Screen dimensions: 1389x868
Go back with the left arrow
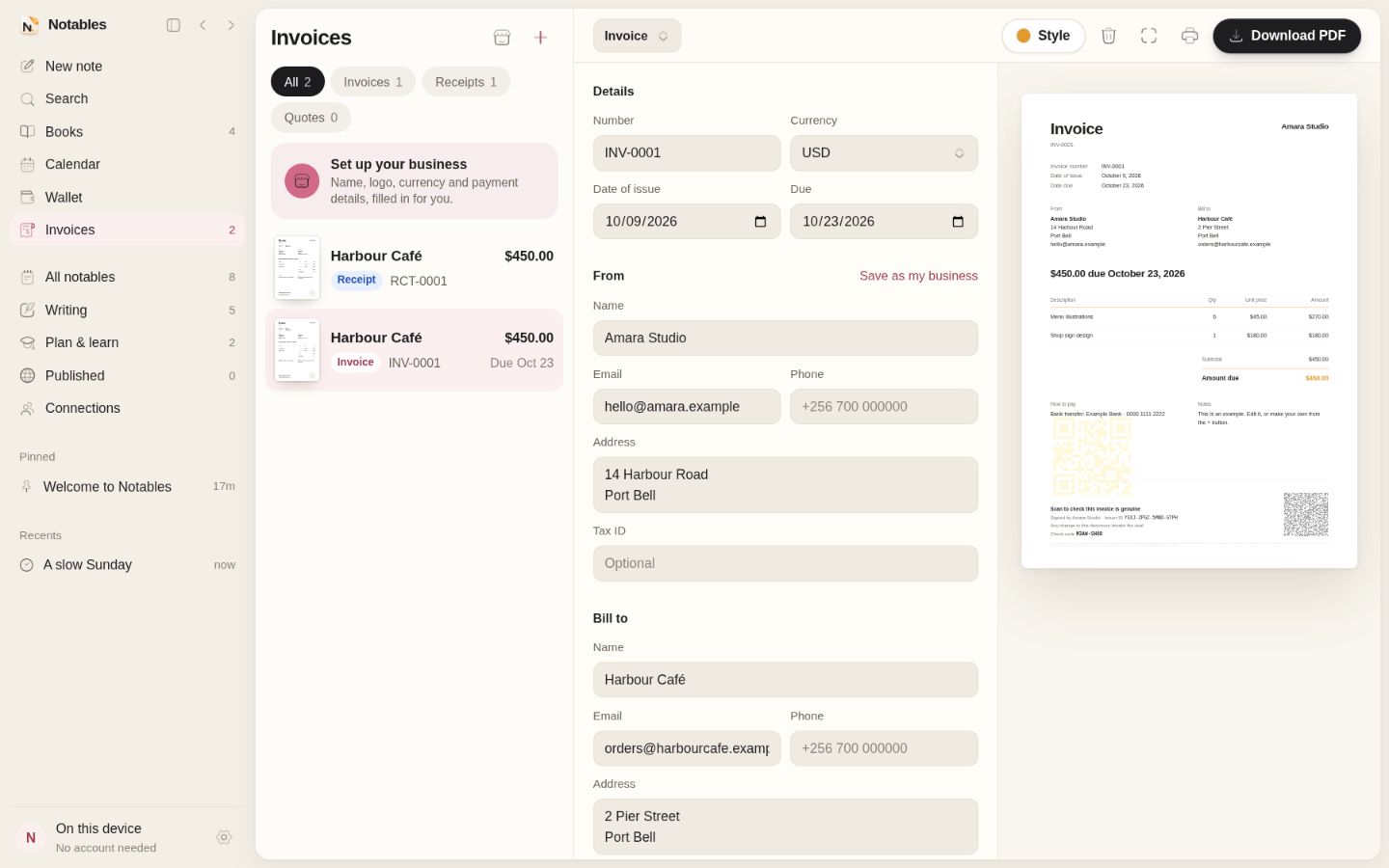tap(203, 25)
